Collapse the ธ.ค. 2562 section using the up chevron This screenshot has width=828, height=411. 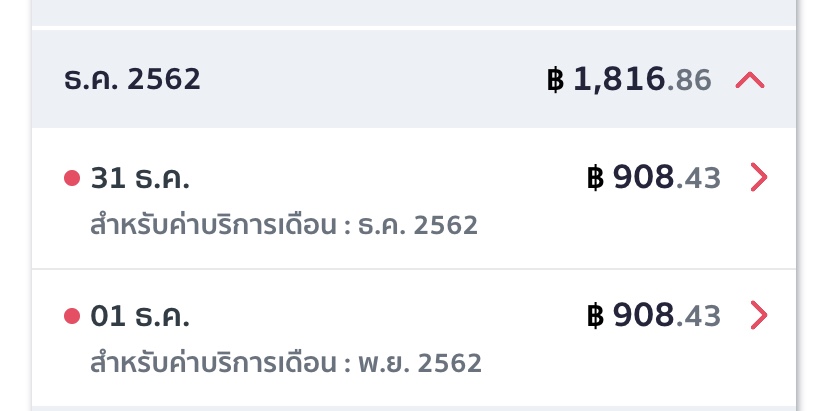point(749,80)
